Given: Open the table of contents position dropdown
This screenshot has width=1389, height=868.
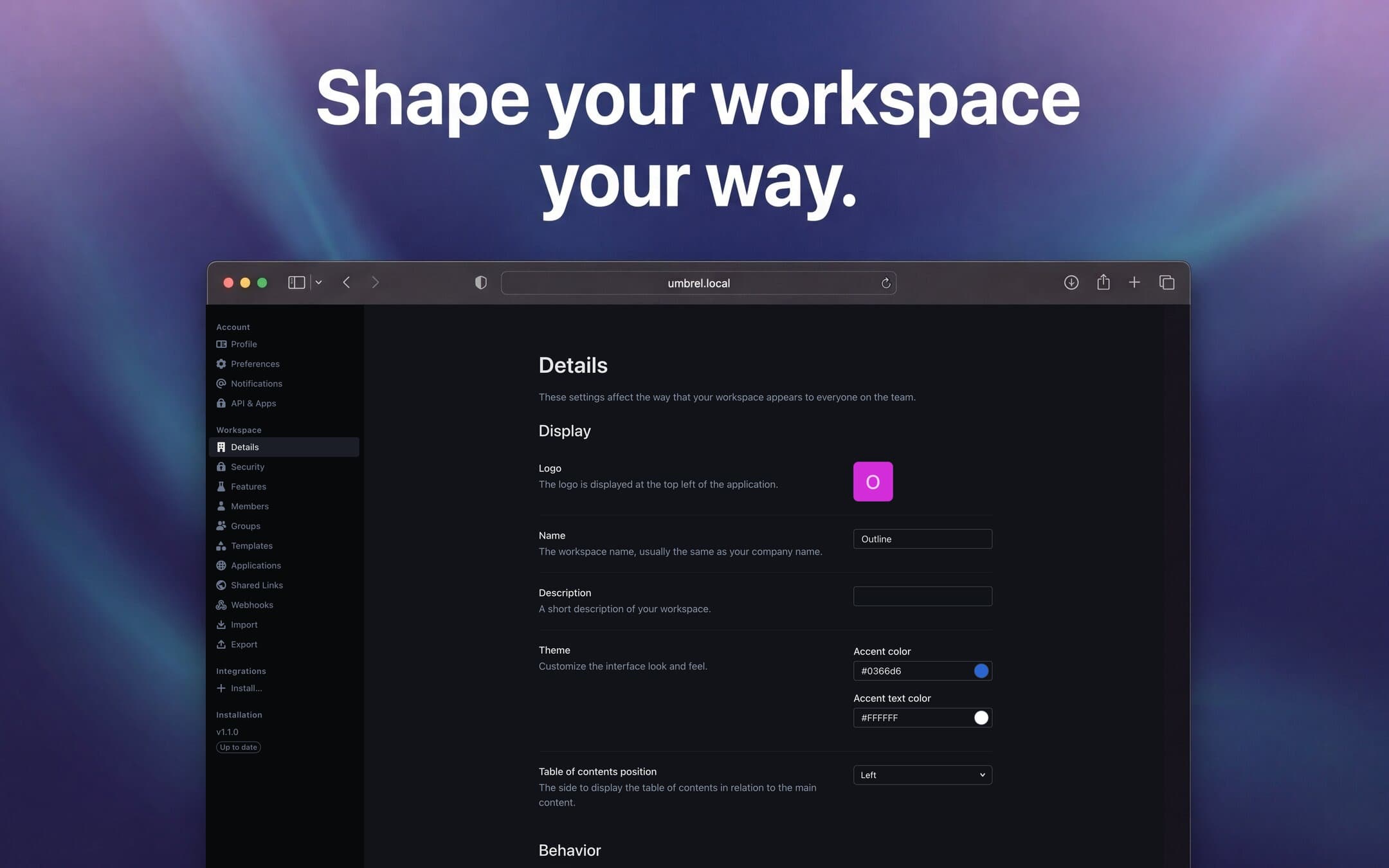Looking at the screenshot, I should (x=922, y=775).
